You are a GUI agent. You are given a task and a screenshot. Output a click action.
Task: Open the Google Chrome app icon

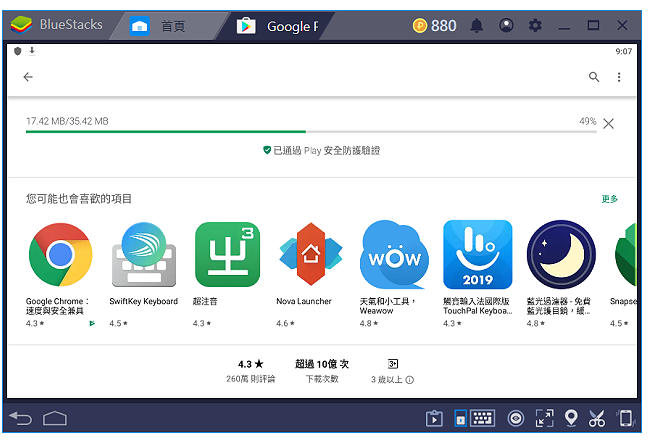(x=61, y=255)
